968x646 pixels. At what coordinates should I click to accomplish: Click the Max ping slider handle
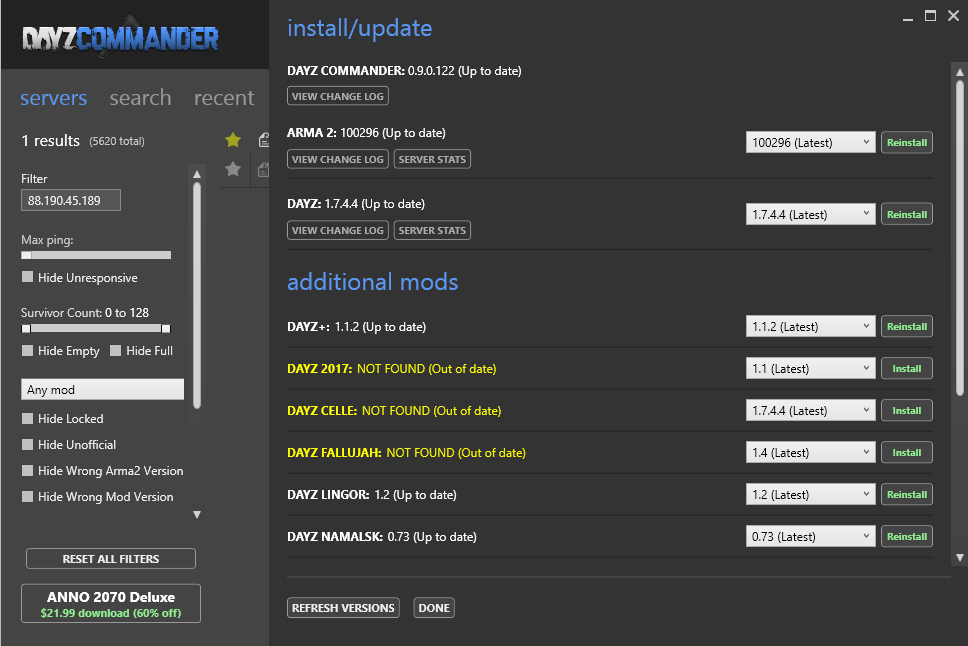26,255
